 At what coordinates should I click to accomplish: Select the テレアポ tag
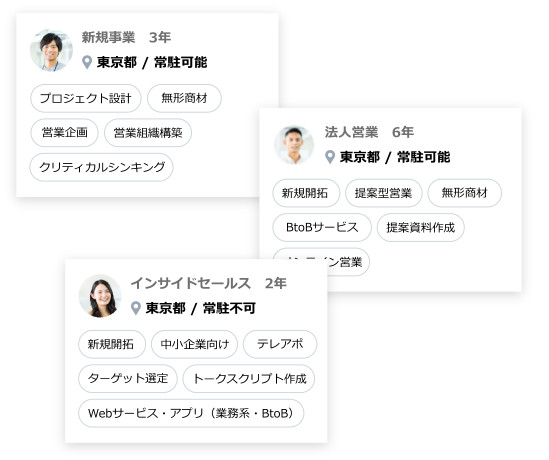[280, 344]
